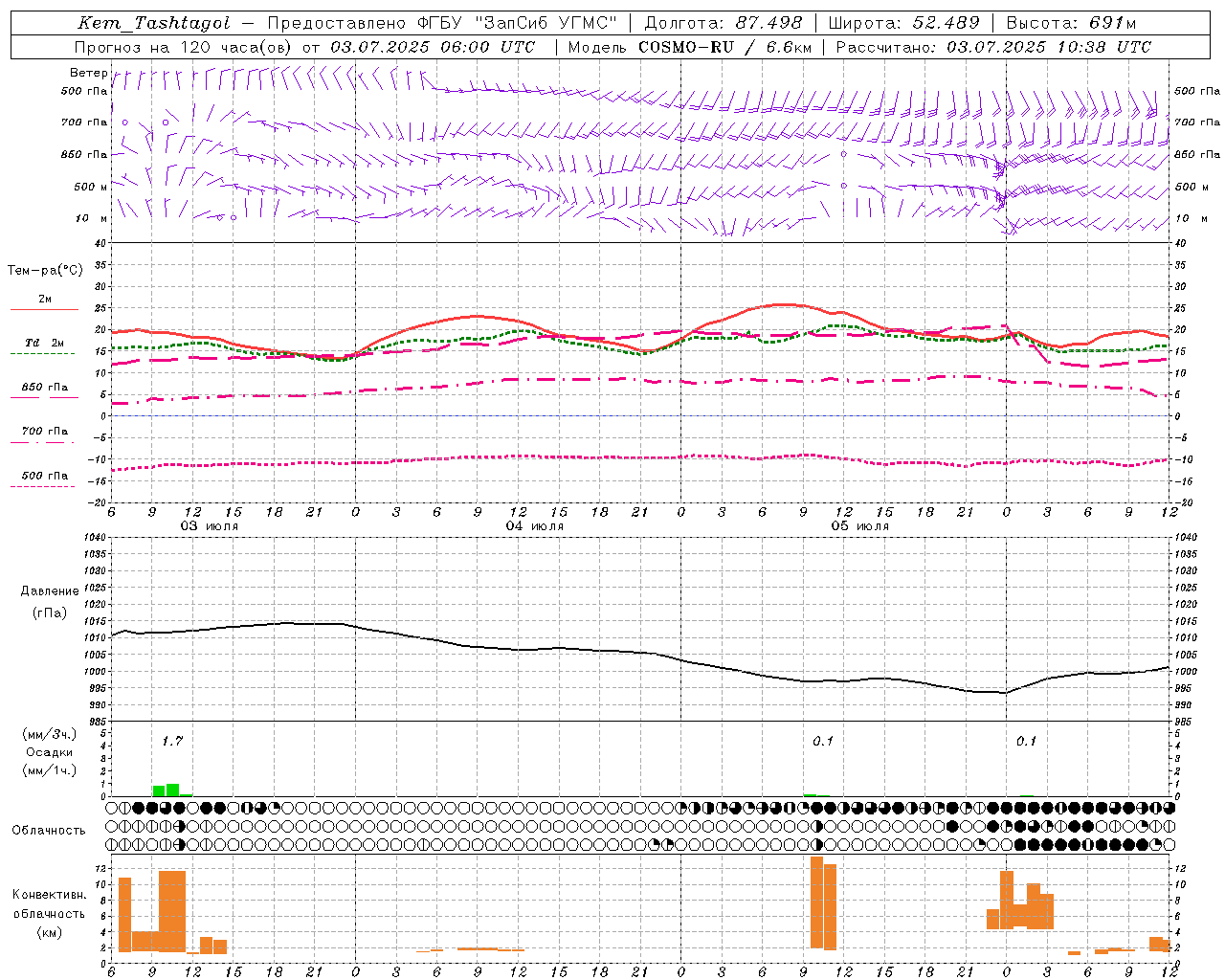
Task: Click the computed time 'Рассчитано: 03.07.2025 10:38 UTC'
Action: (x=993, y=47)
